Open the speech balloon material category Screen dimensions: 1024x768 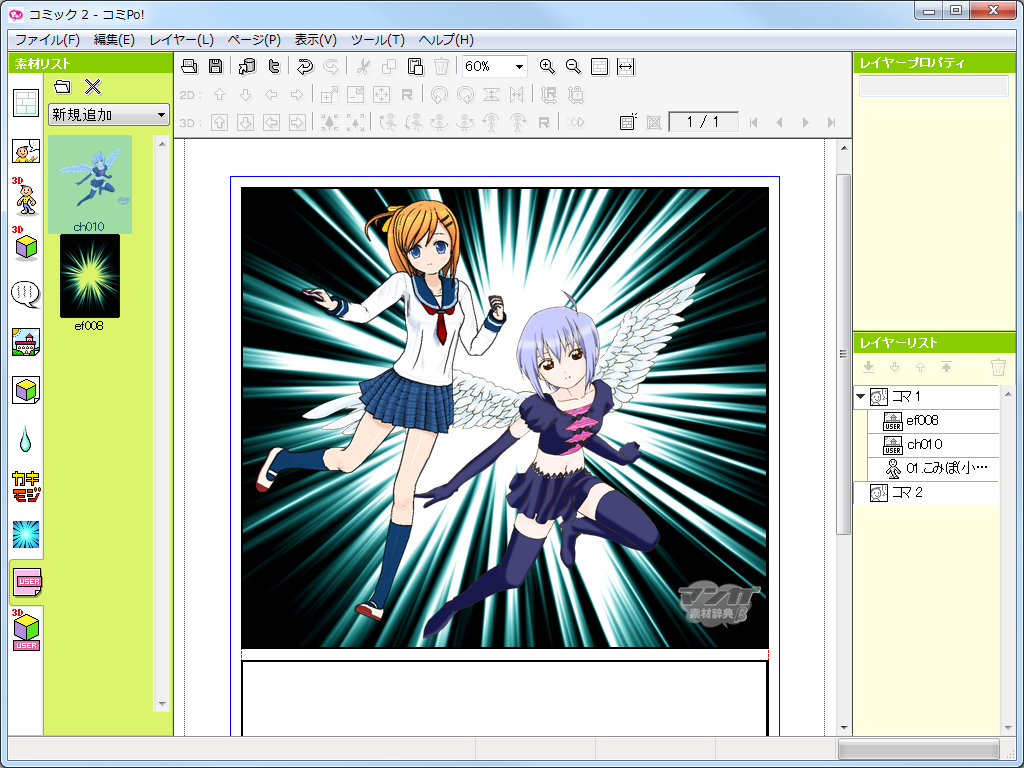pyautogui.click(x=26, y=295)
